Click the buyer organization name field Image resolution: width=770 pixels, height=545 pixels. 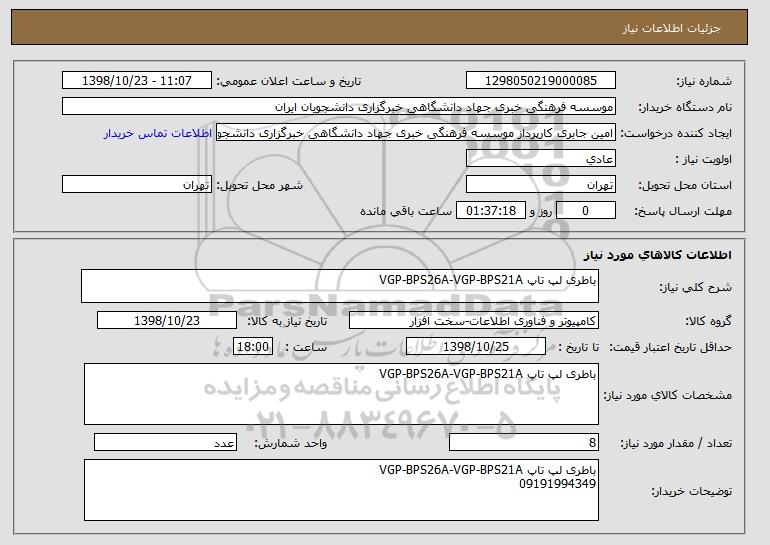click(339, 107)
